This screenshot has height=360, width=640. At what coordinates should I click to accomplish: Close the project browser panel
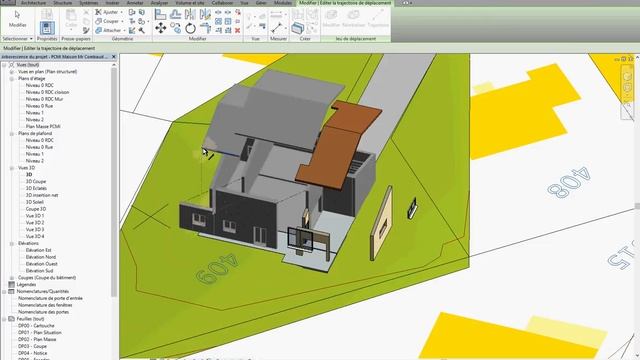[114, 57]
